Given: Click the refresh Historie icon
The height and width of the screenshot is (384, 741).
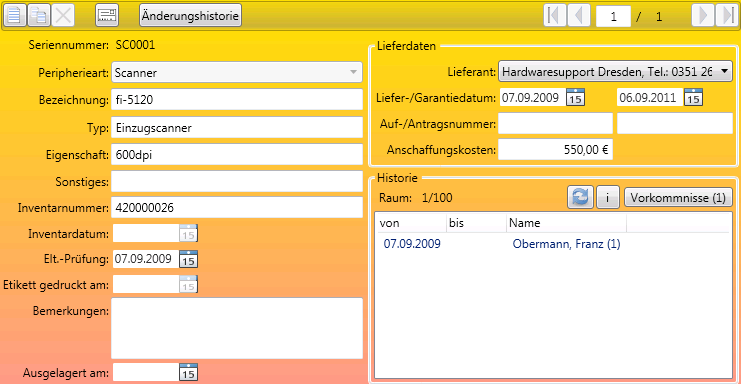Looking at the screenshot, I should (x=580, y=197).
